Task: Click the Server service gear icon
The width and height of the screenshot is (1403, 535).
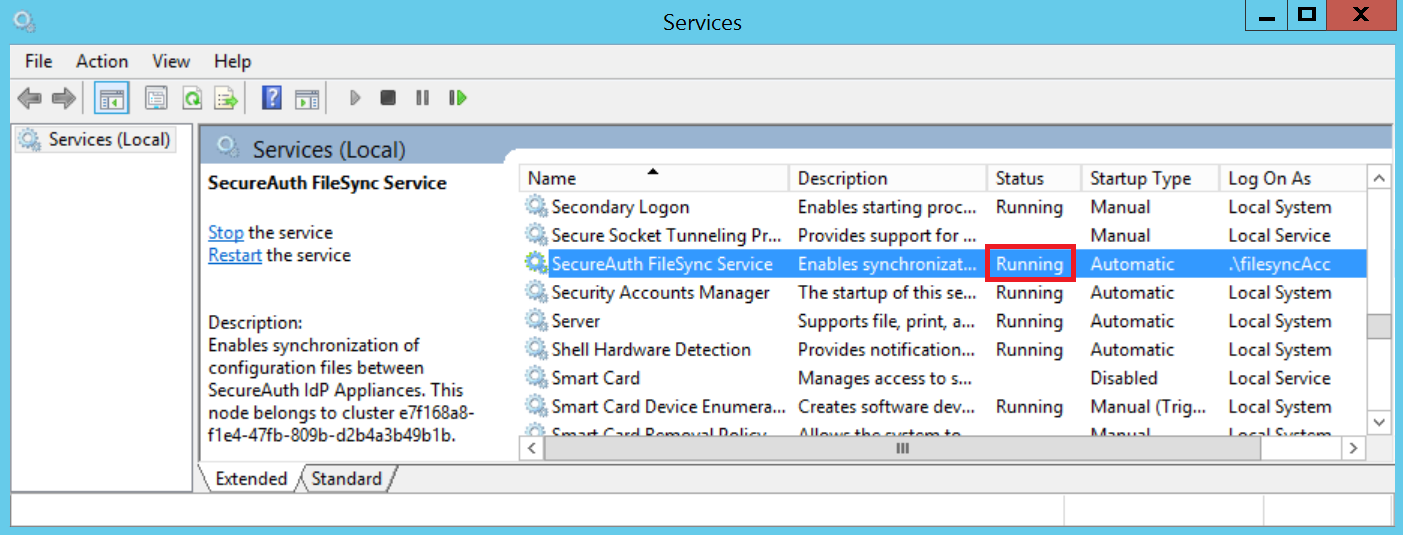Action: (537, 321)
